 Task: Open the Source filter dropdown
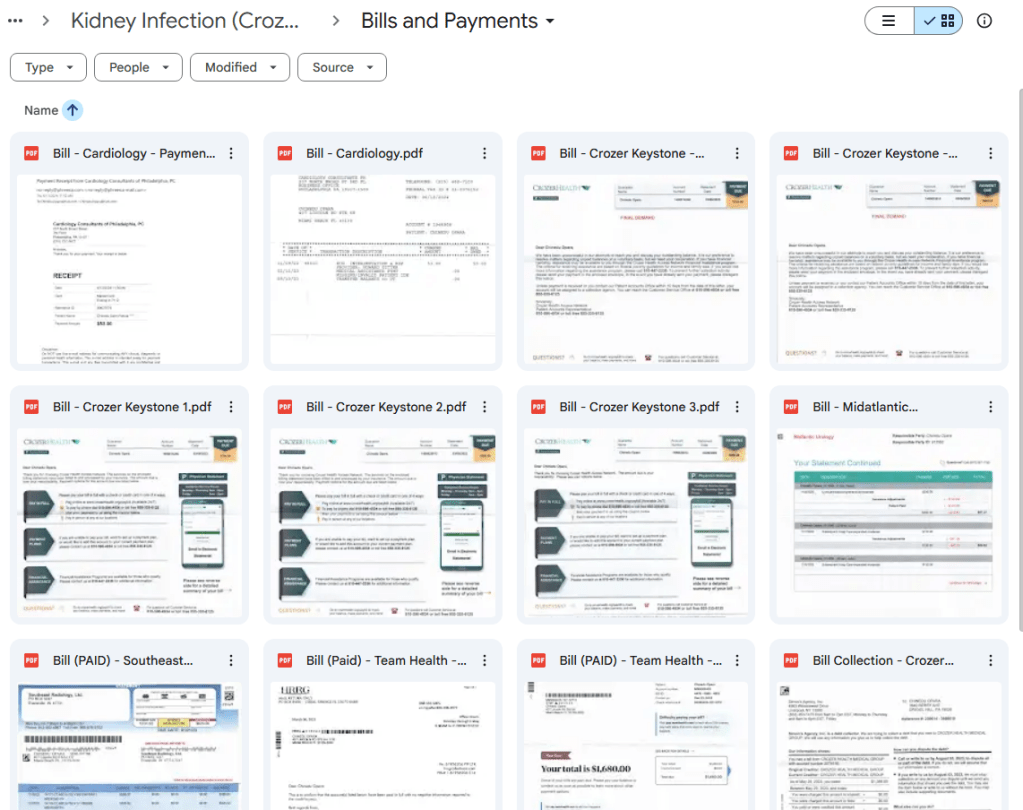tap(342, 67)
